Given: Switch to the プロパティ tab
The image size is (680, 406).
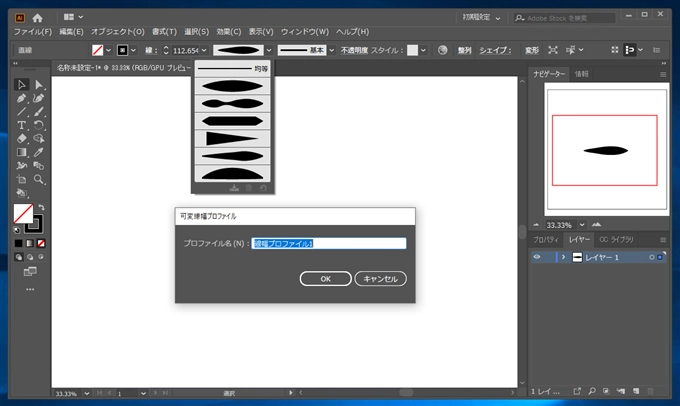Looking at the screenshot, I should pos(546,239).
